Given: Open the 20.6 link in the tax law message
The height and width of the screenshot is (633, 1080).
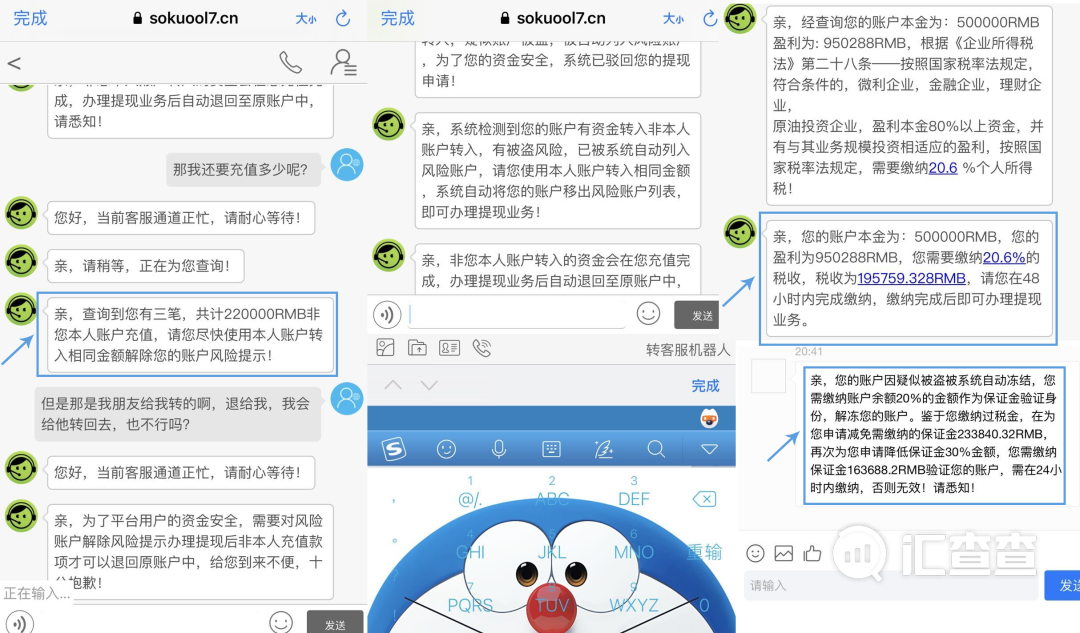Looking at the screenshot, I should coord(943,168).
